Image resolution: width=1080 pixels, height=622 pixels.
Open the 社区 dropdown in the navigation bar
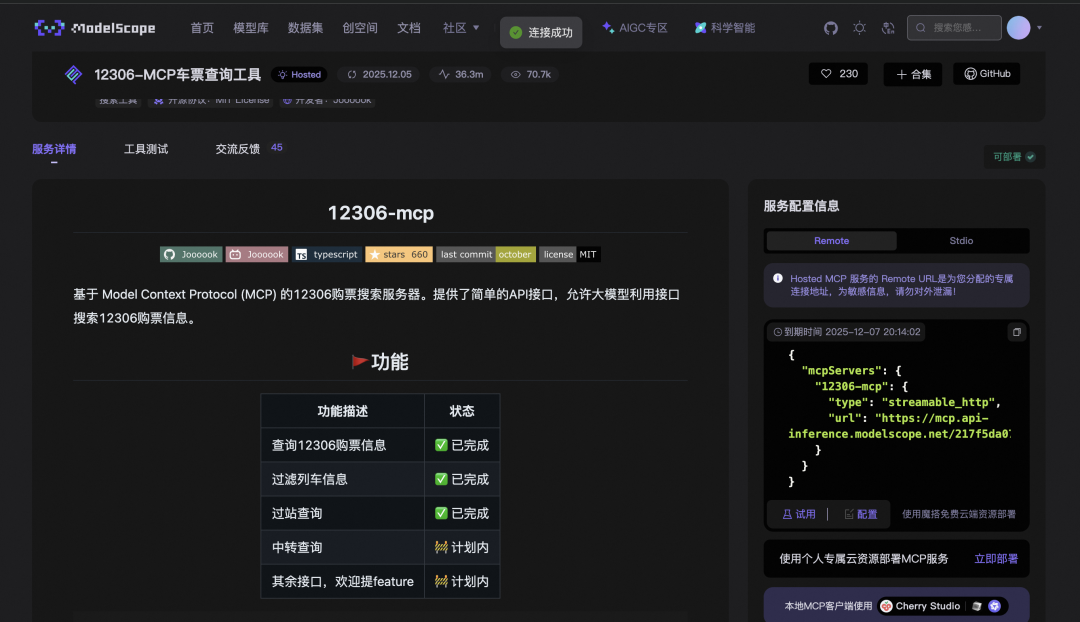(459, 27)
